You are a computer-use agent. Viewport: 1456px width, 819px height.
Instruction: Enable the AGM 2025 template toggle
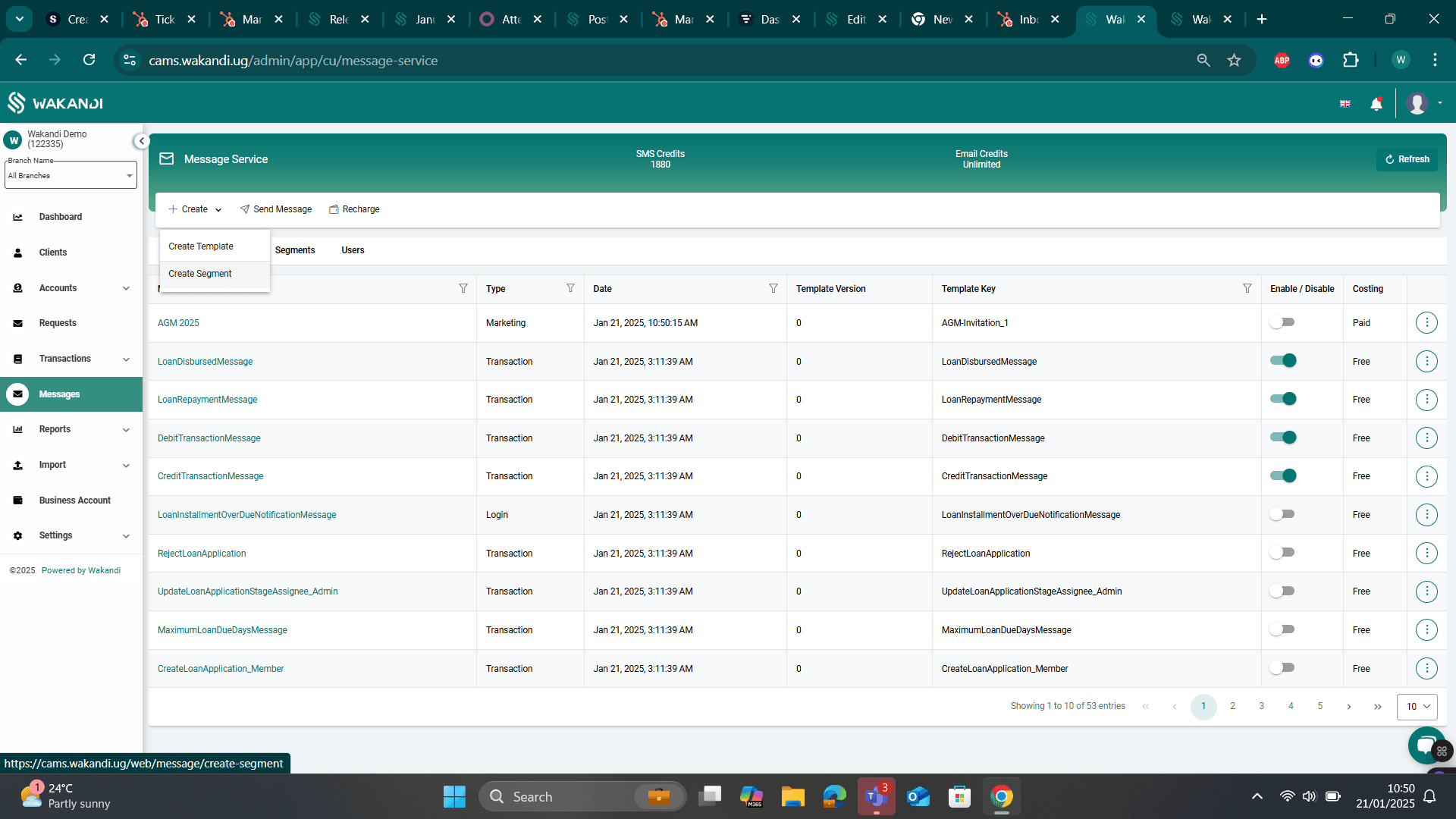pyautogui.click(x=1282, y=322)
